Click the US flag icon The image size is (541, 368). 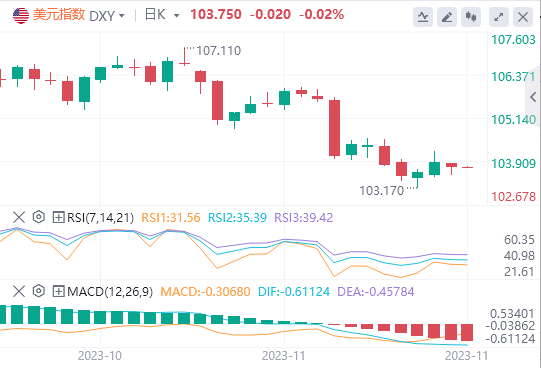pos(21,16)
